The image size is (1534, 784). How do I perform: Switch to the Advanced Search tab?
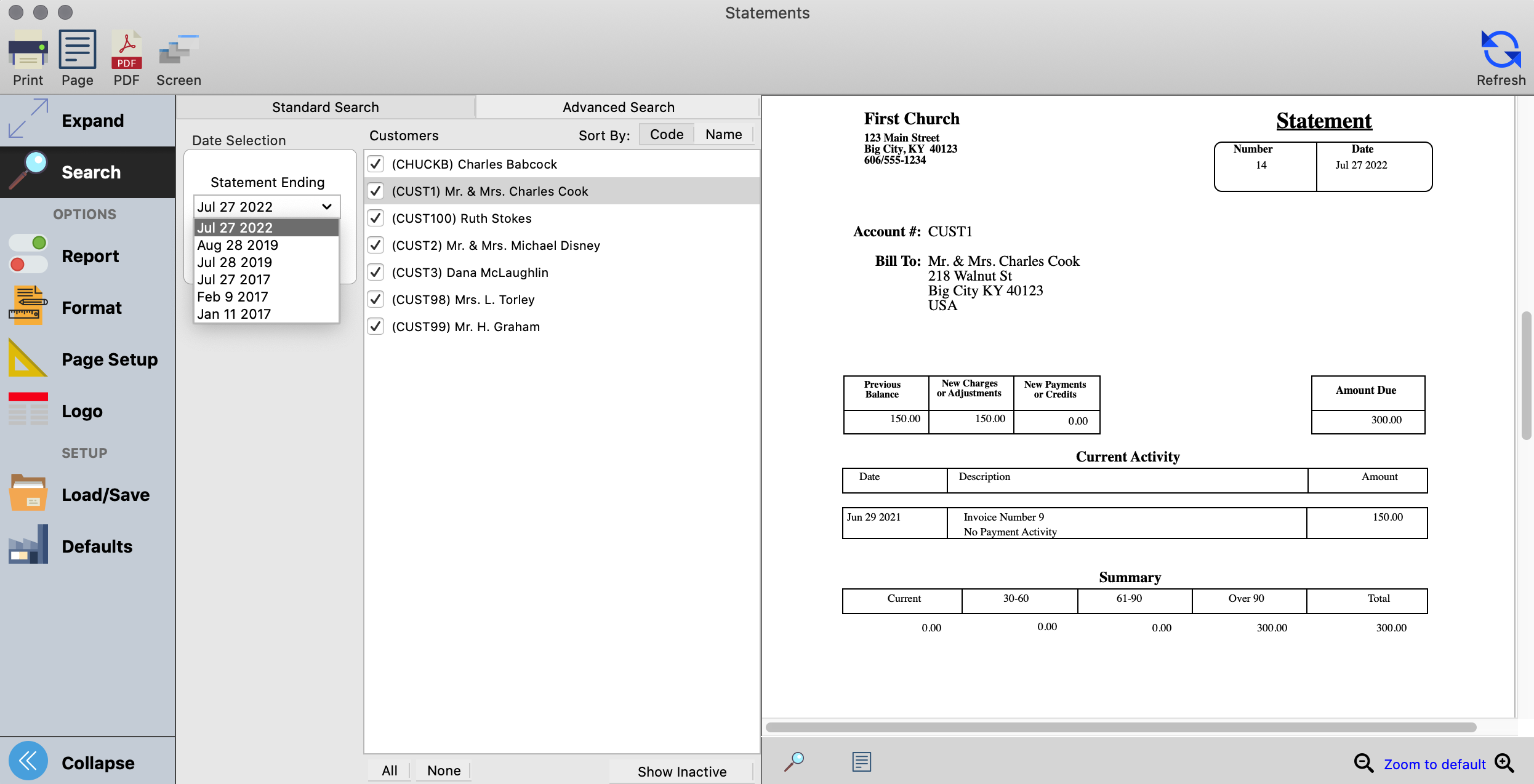pos(618,107)
